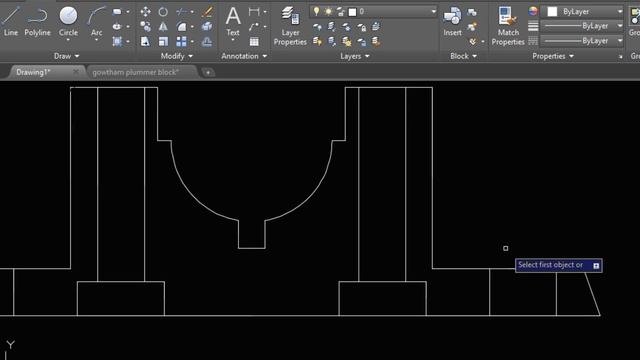Open the Layer Properties manager

(290, 26)
